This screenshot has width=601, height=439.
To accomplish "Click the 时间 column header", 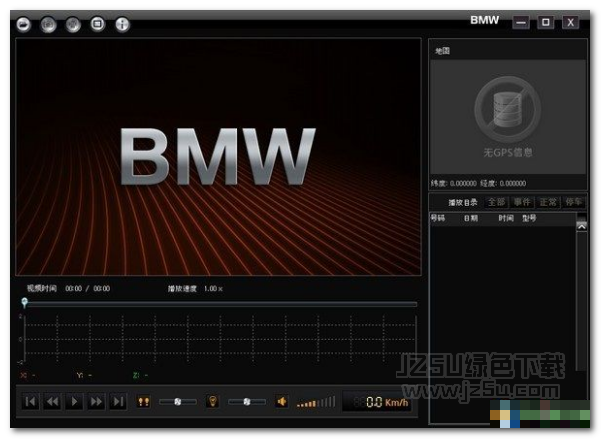I will (x=506, y=218).
